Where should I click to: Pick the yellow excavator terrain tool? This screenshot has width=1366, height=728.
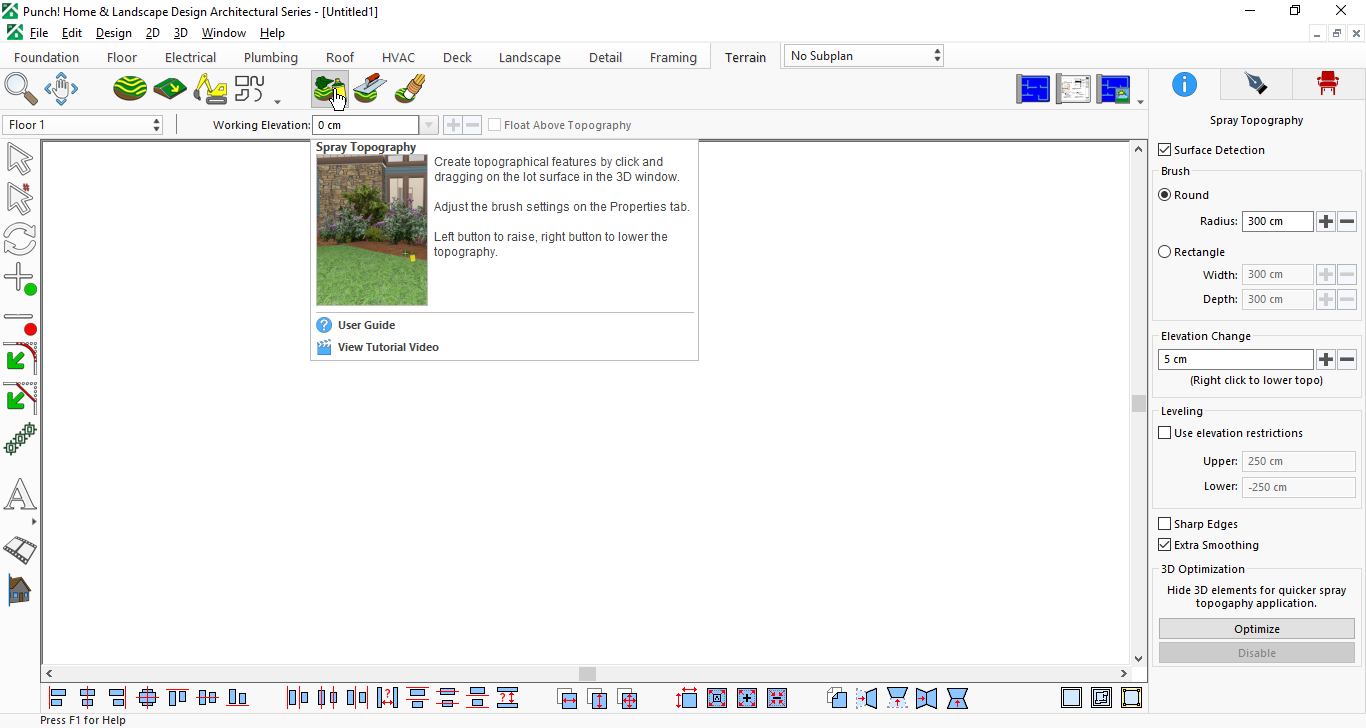pos(210,89)
